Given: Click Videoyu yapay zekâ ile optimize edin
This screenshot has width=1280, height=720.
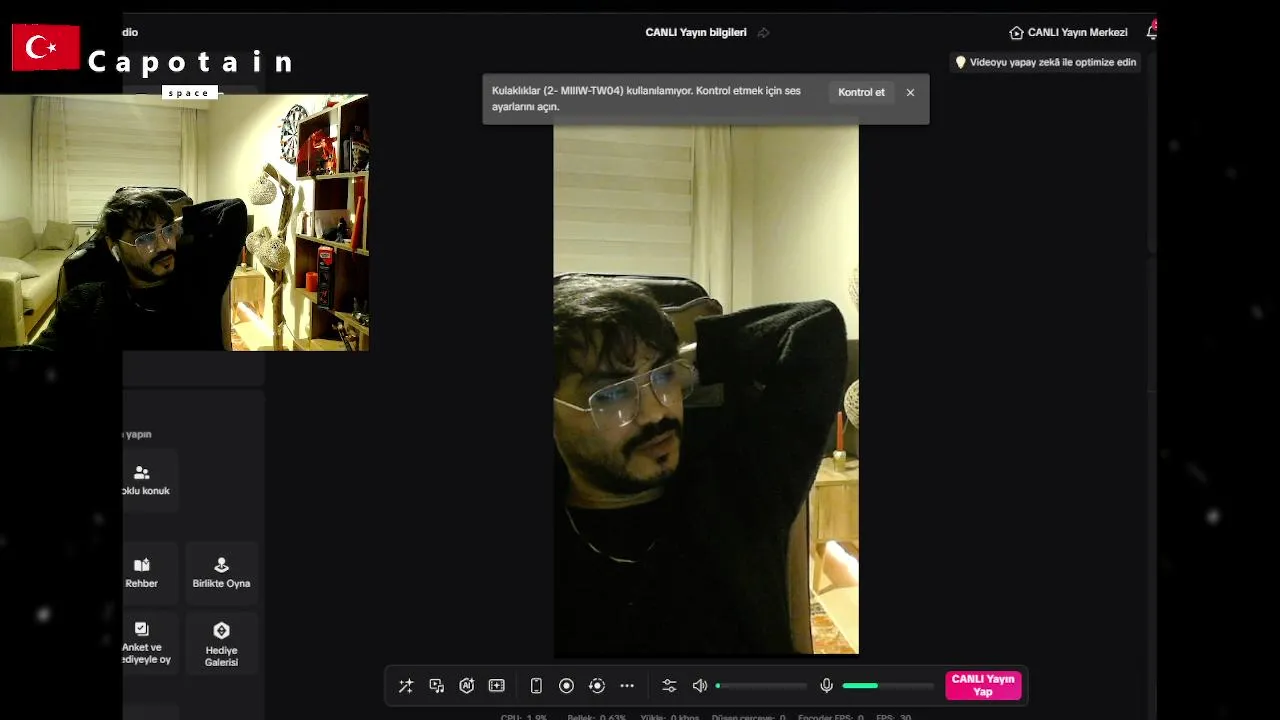Looking at the screenshot, I should [x=1045, y=62].
